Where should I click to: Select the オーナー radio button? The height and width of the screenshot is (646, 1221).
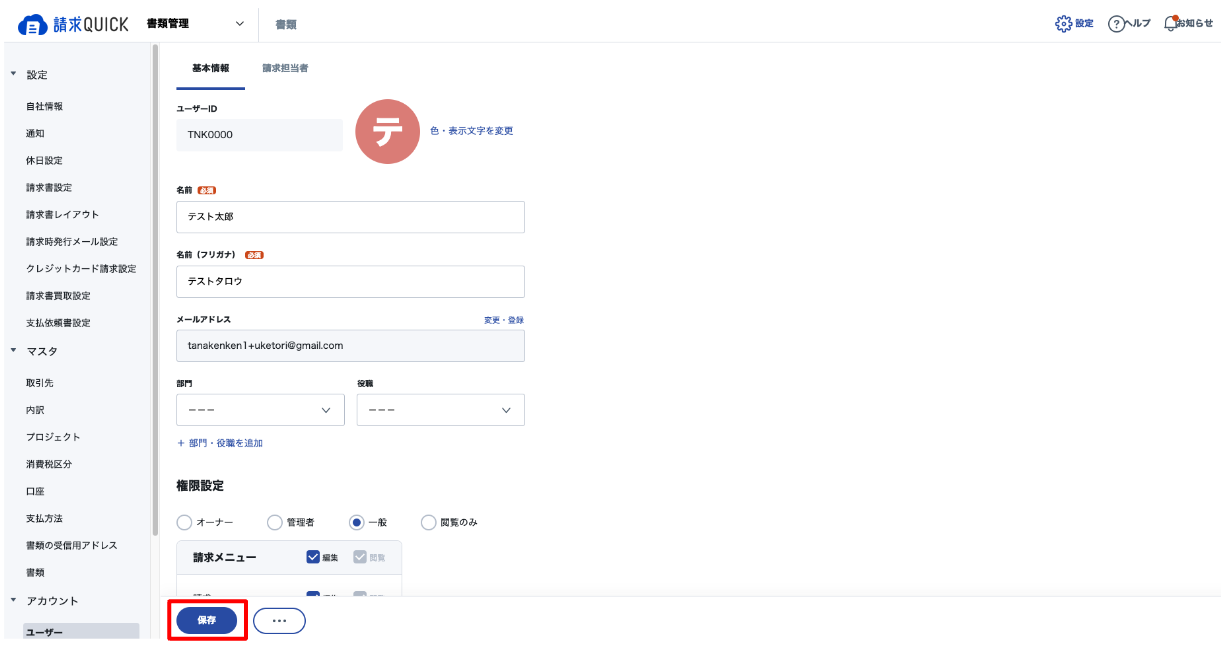point(185,522)
